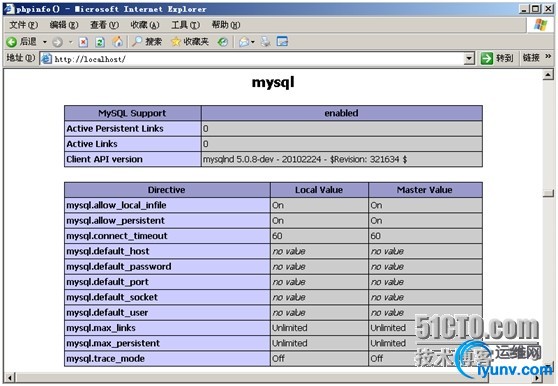This screenshot has height=386, width=558.
Task: Click mysql.default_socket directive
Action: coord(112,297)
